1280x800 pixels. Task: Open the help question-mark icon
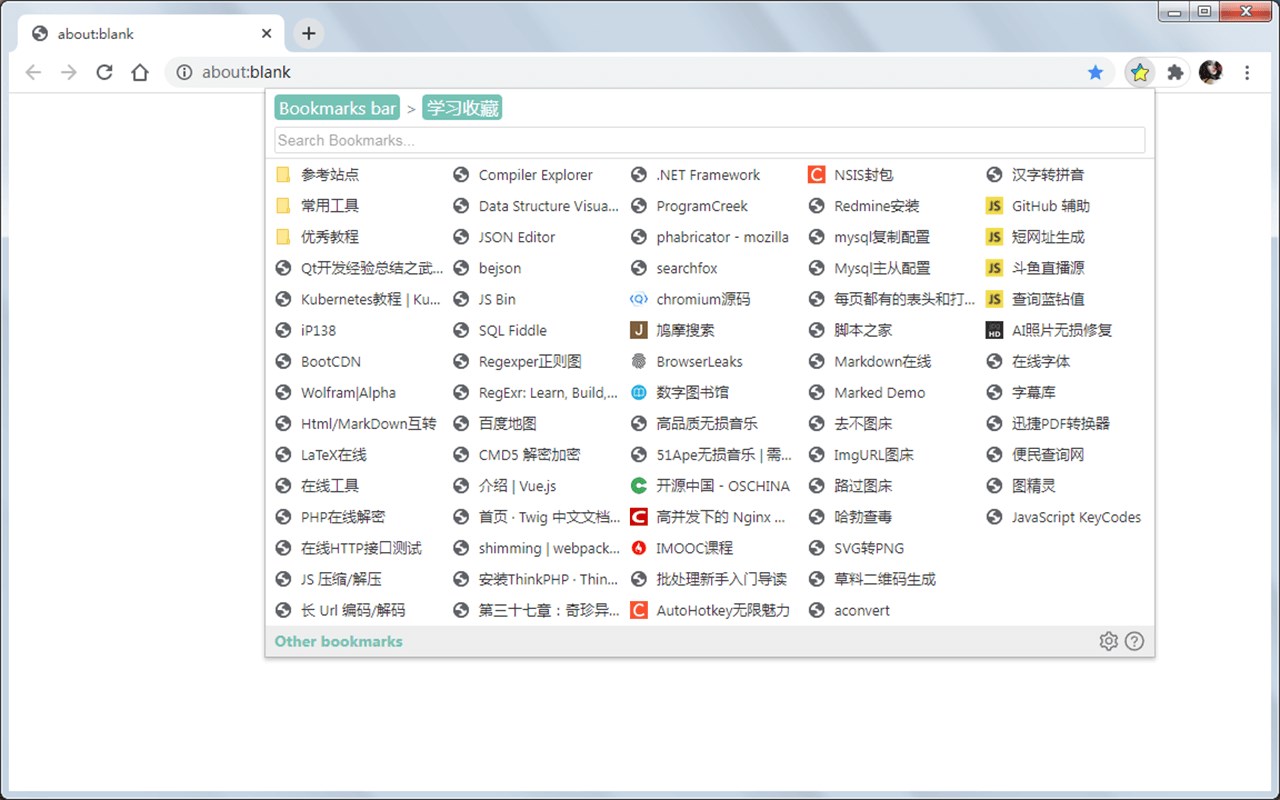(x=1134, y=641)
